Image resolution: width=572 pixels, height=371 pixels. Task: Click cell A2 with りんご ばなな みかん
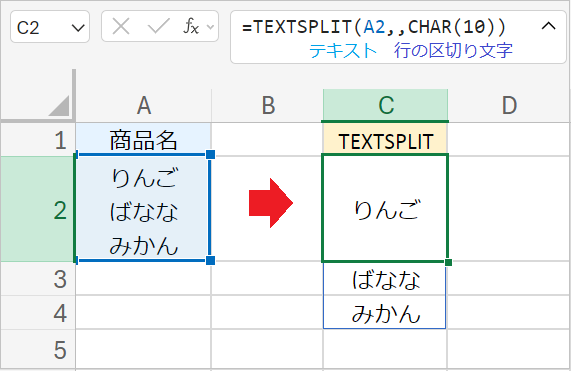point(143,209)
